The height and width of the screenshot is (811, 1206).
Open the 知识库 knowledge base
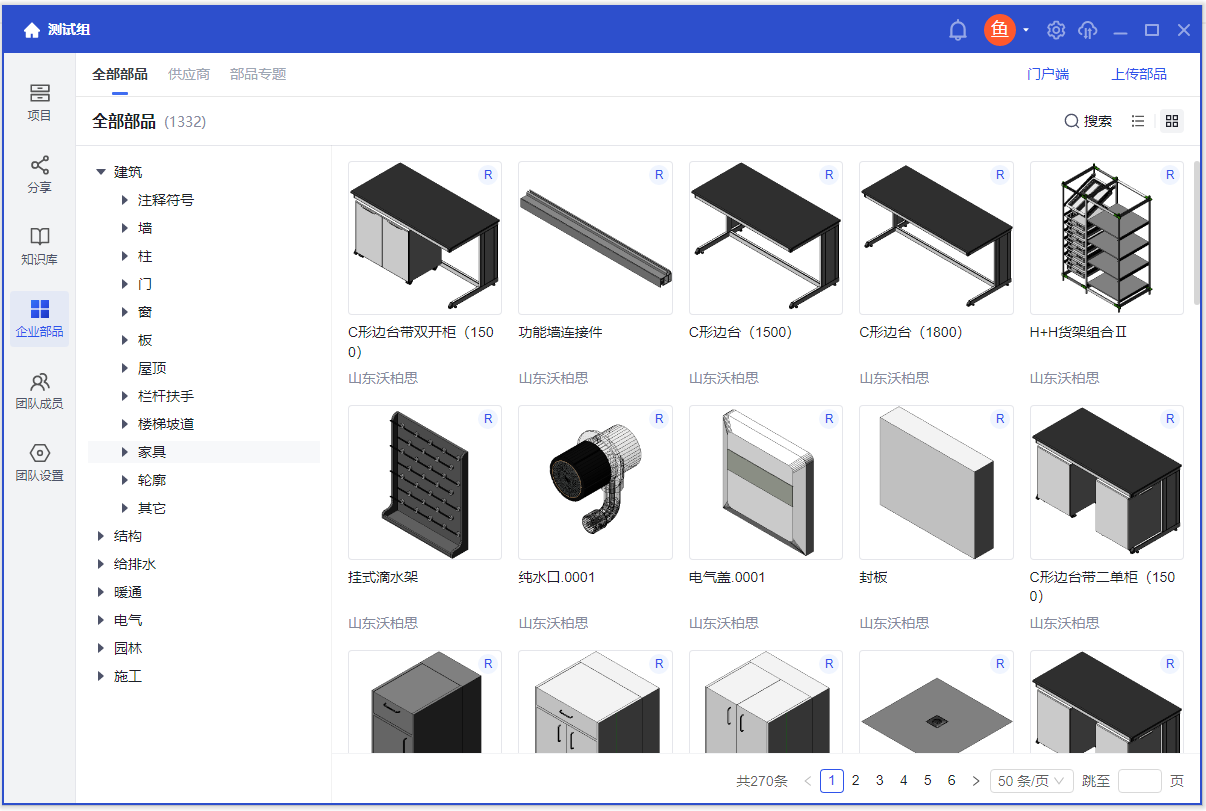click(x=39, y=247)
